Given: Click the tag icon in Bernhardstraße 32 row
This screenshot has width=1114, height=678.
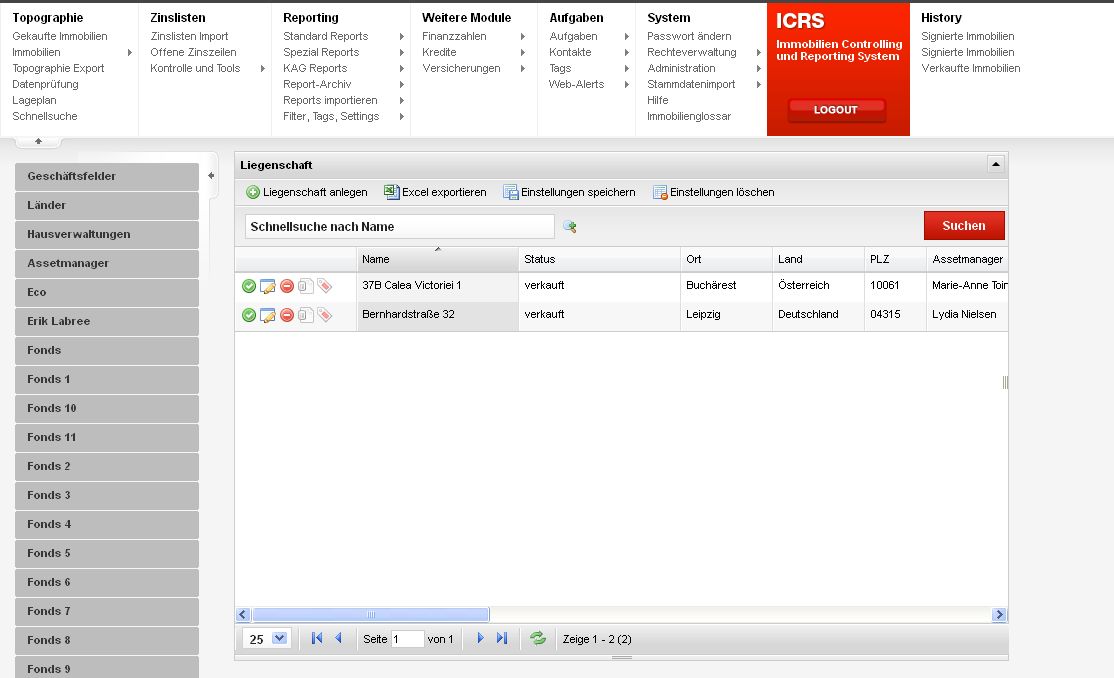Looking at the screenshot, I should point(324,315).
